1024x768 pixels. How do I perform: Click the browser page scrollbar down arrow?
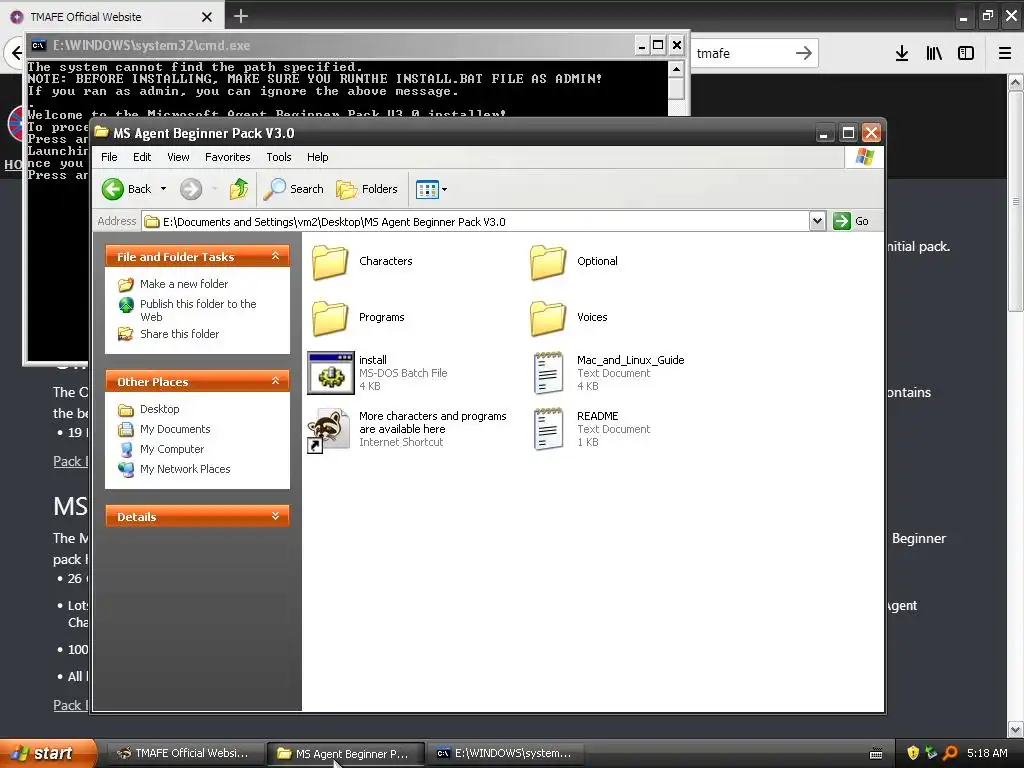1016,729
